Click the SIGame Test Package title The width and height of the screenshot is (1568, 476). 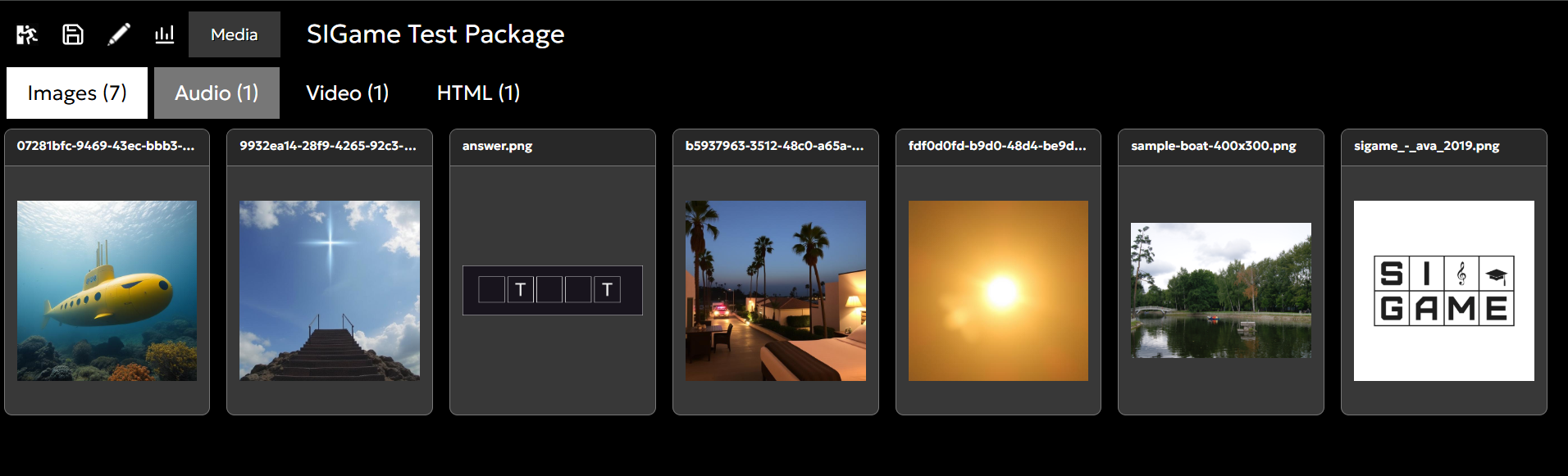[x=435, y=34]
